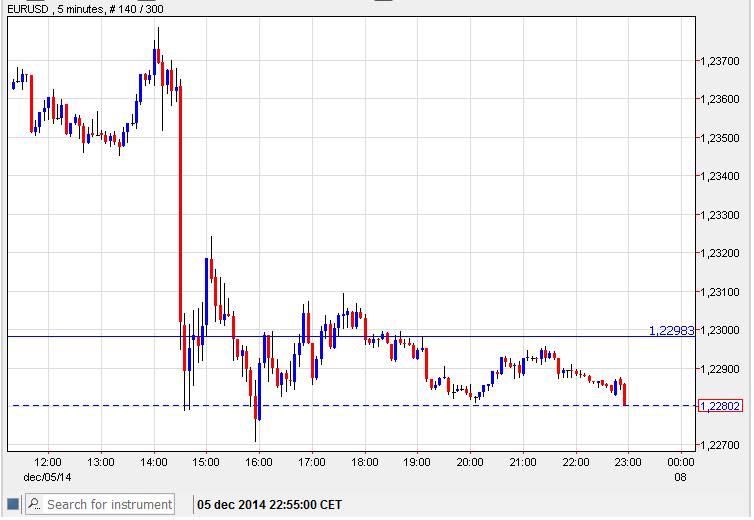Click the magnifier icon in search box

(x=33, y=504)
